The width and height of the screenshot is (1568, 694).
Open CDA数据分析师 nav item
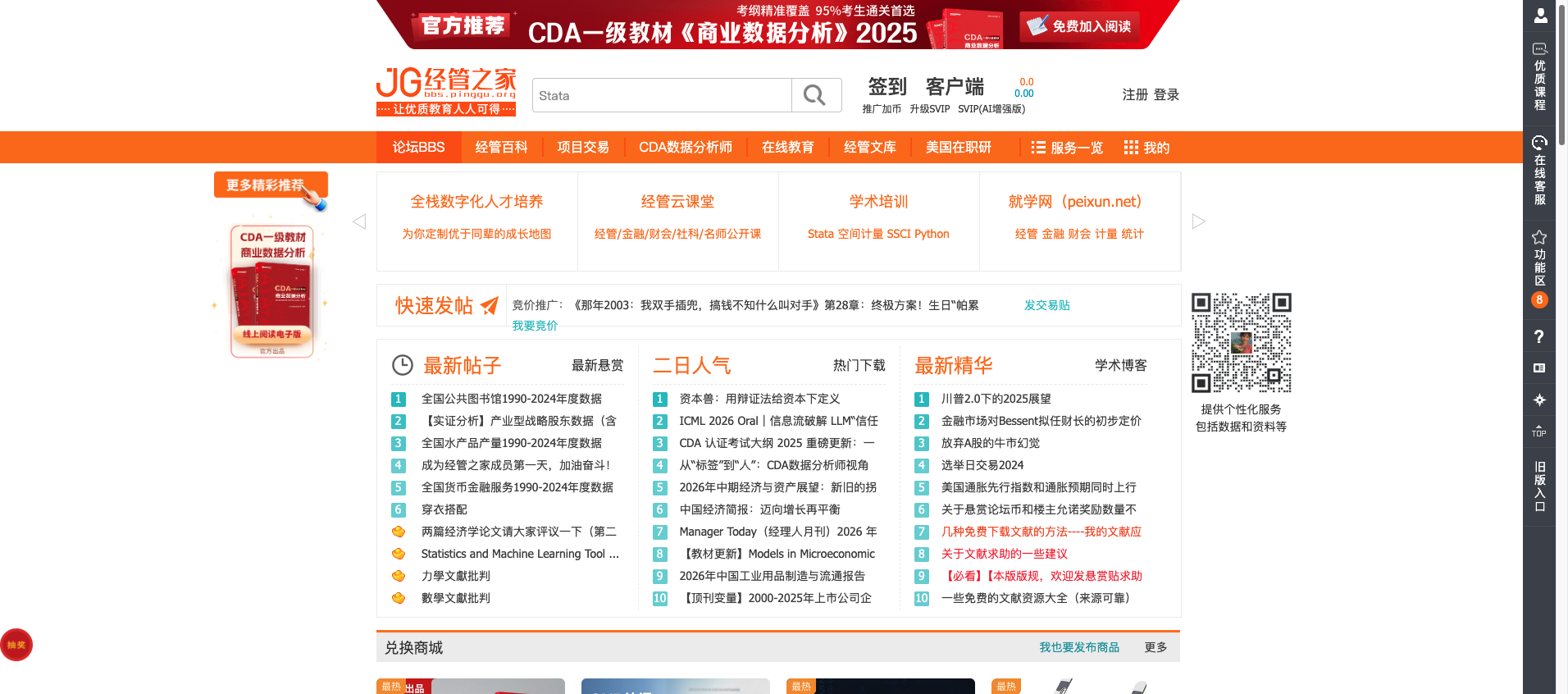pos(686,147)
